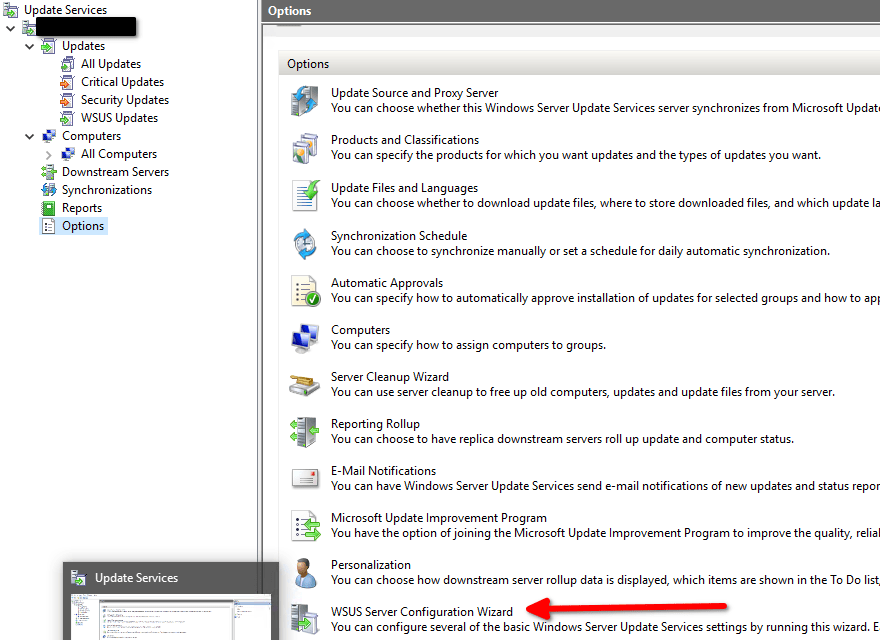Click the Synchronizations icon
Viewport: 880px width, 640px height.
point(49,190)
